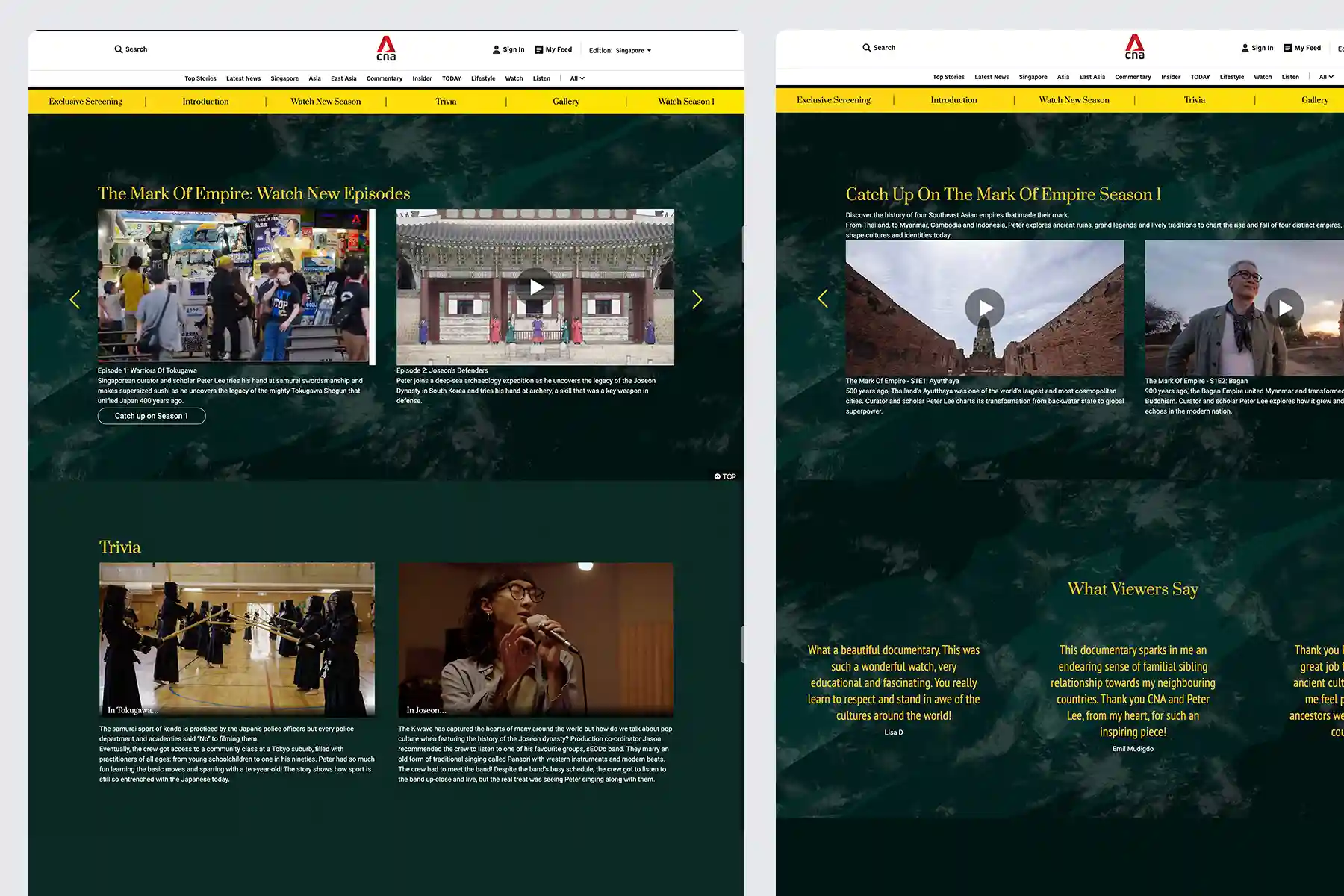Select Exclusive Screening in left yellow bar
1344x896 pixels.
(86, 102)
